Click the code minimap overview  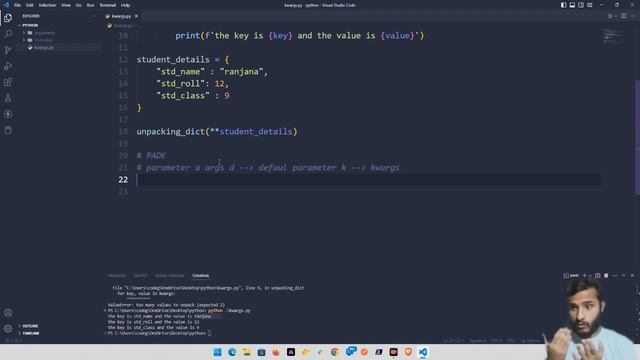tap(614, 36)
